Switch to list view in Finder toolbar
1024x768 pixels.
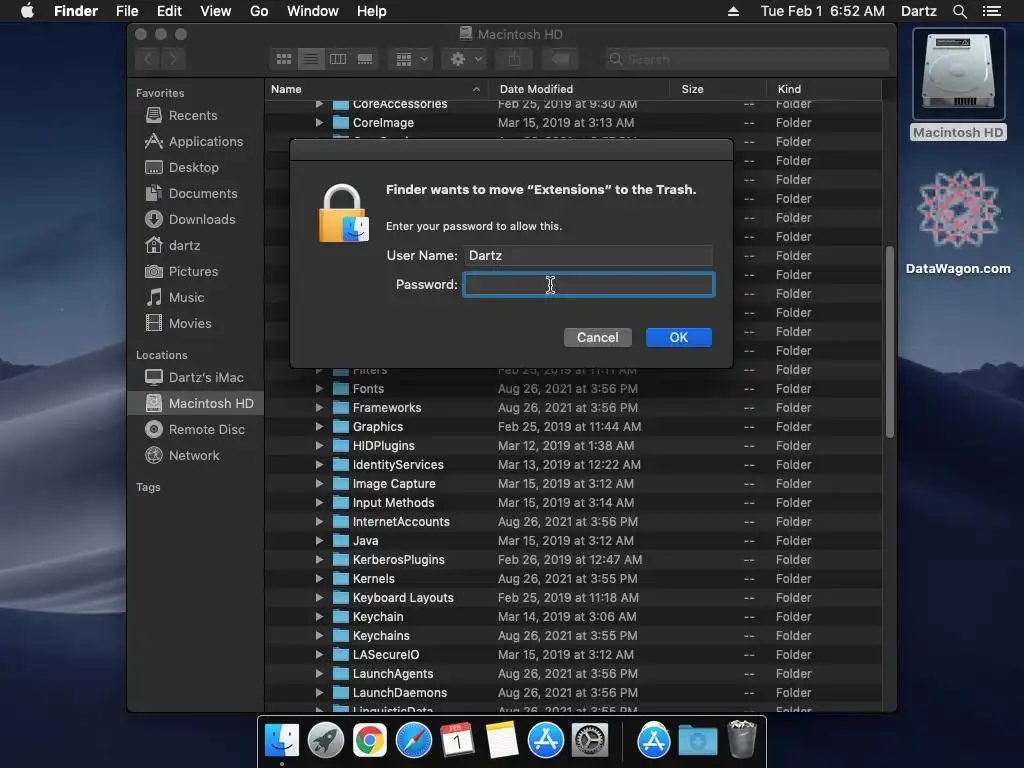point(311,59)
